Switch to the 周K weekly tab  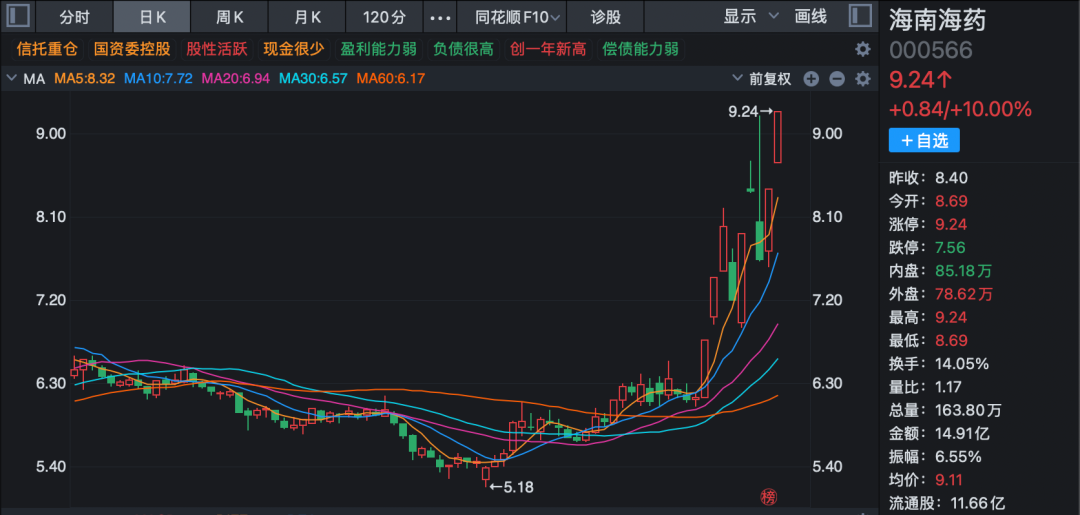(230, 17)
